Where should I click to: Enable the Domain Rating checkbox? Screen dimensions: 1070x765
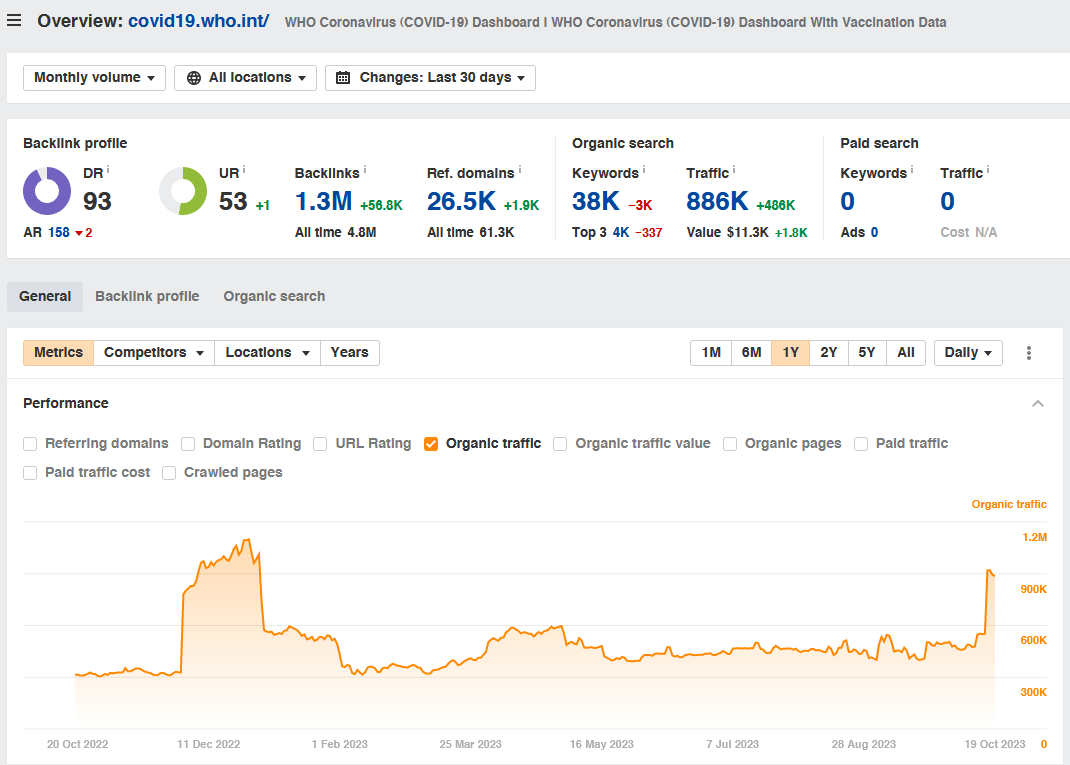pos(188,444)
